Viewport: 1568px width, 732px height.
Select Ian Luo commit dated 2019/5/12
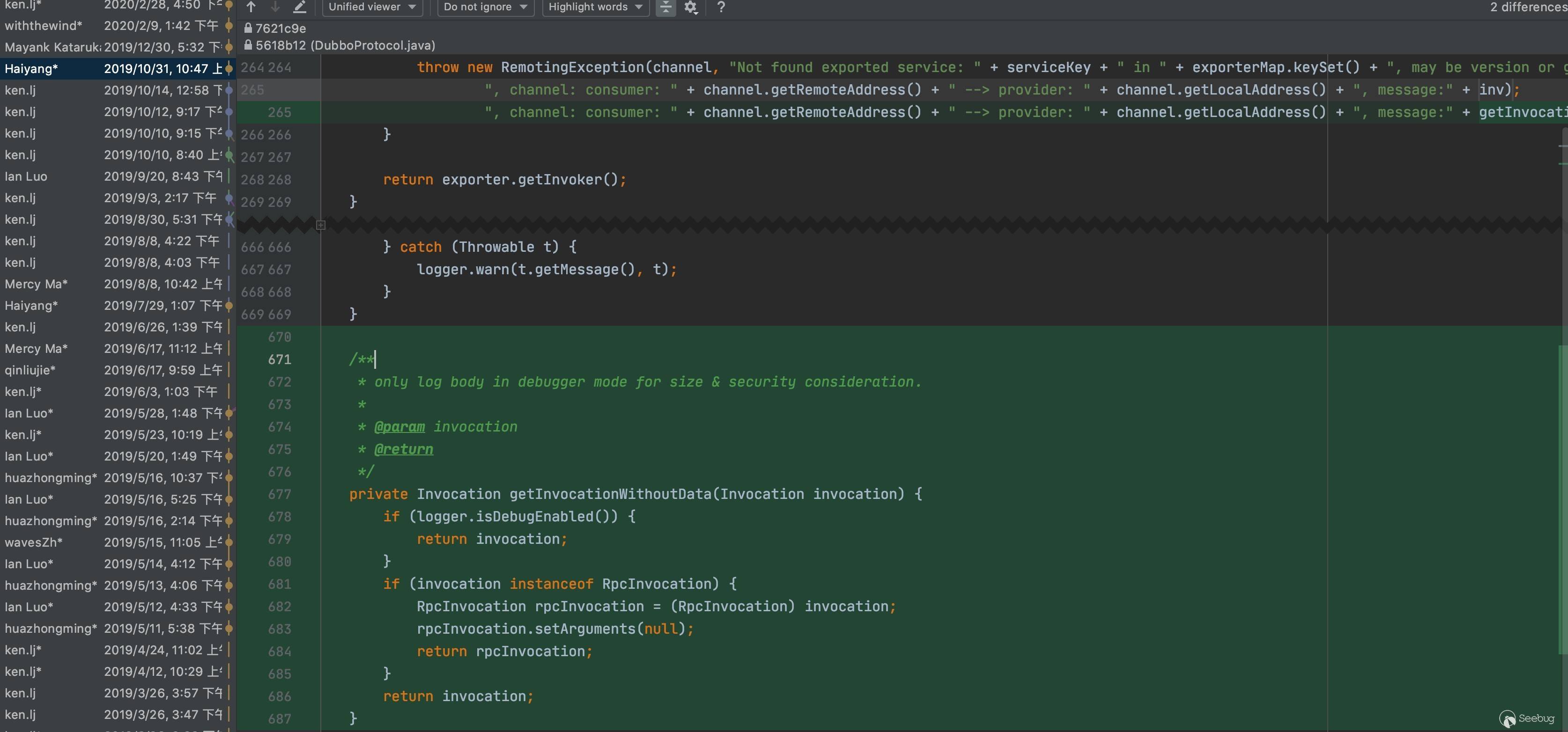[118, 607]
